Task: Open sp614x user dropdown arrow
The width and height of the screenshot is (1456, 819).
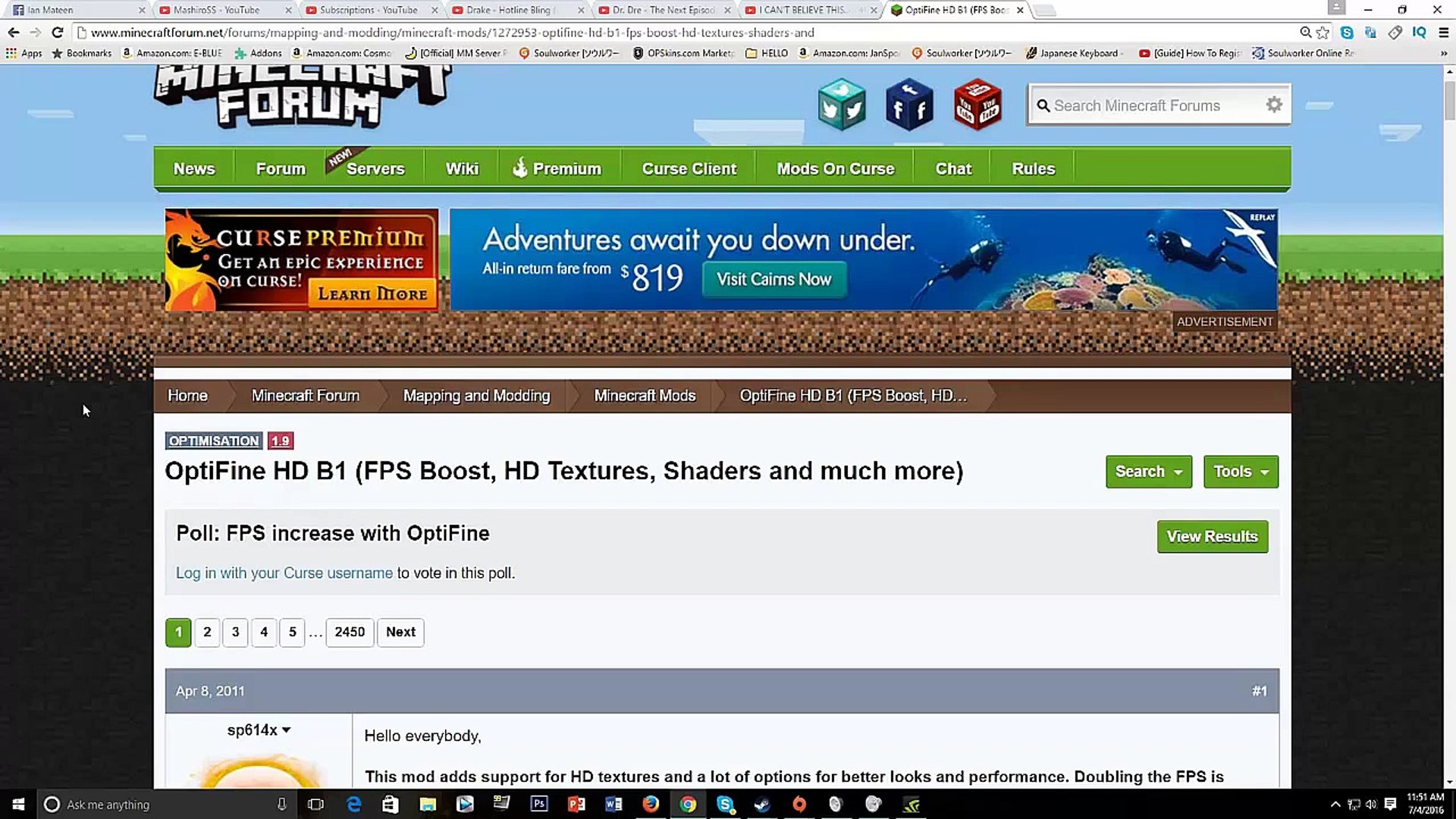Action: [x=286, y=730]
